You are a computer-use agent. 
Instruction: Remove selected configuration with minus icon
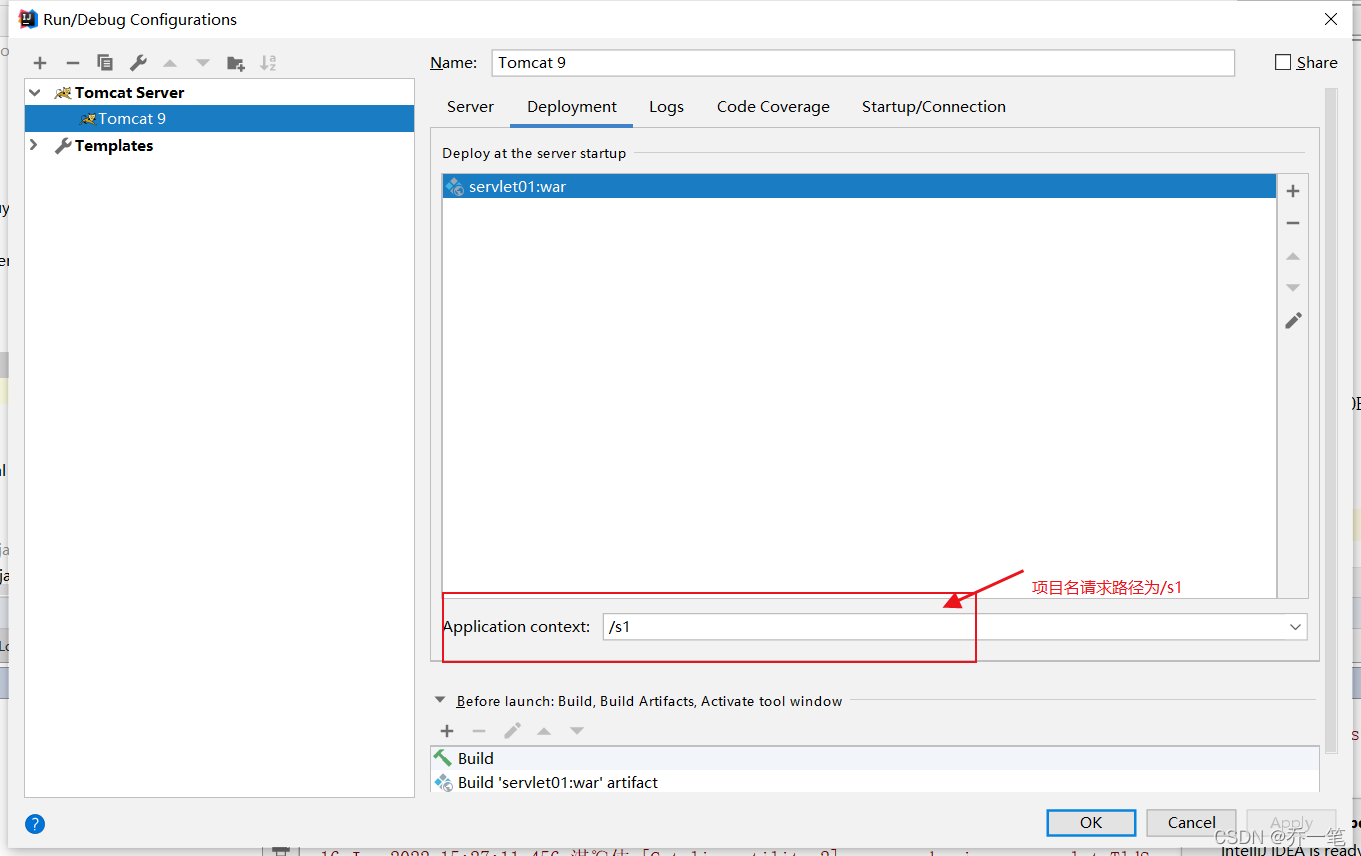pos(72,63)
